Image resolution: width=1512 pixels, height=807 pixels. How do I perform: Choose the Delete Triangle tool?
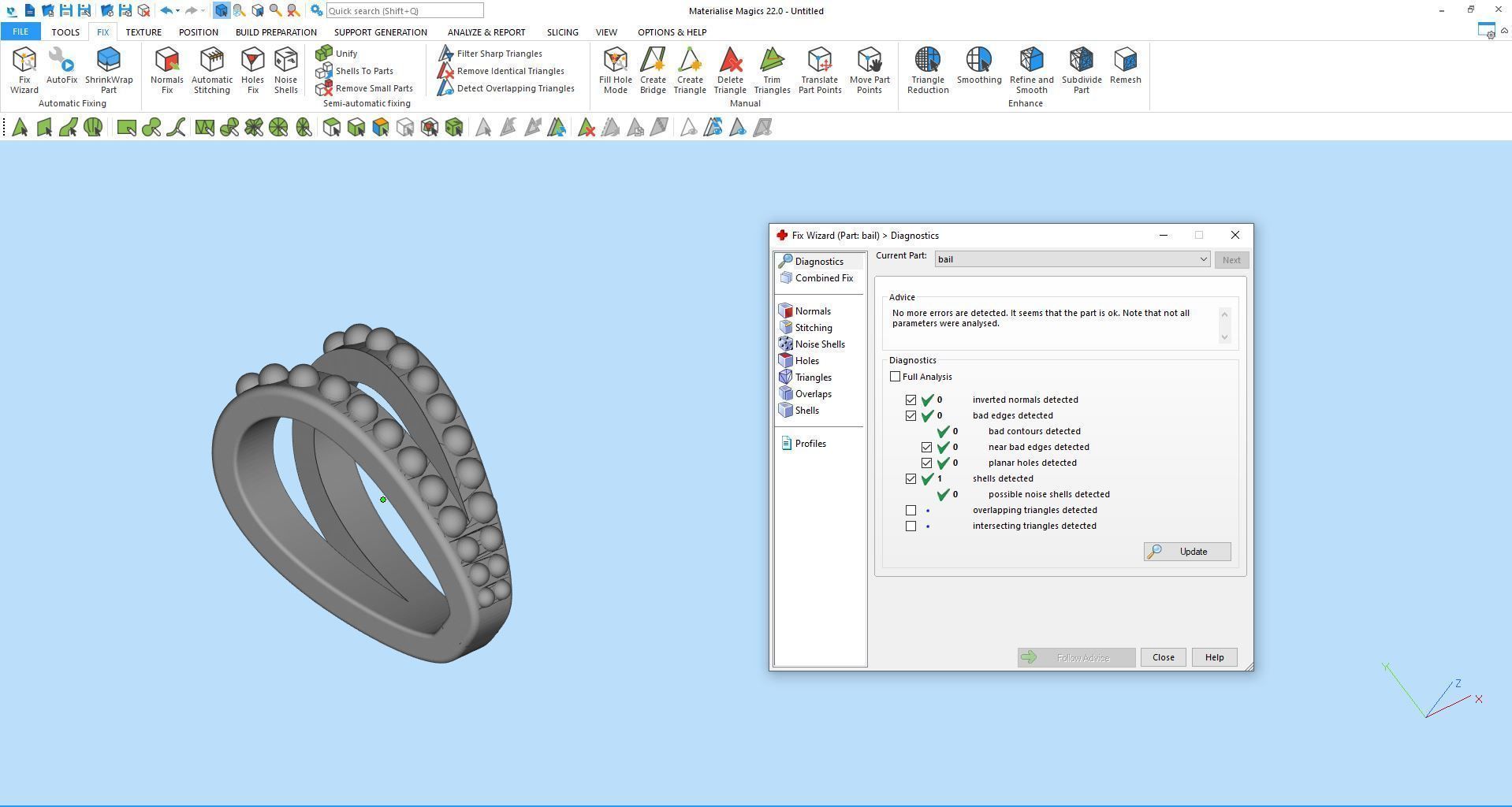730,70
